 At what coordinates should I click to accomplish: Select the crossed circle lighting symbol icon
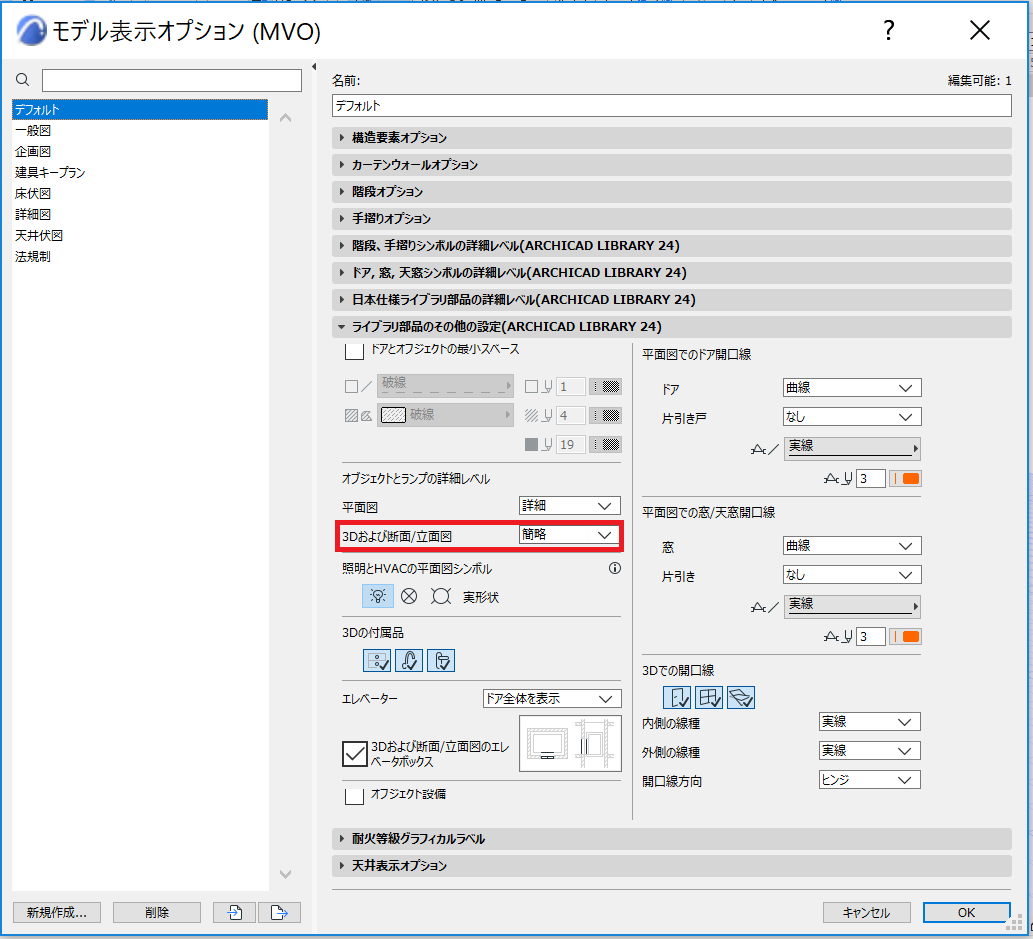click(x=409, y=596)
